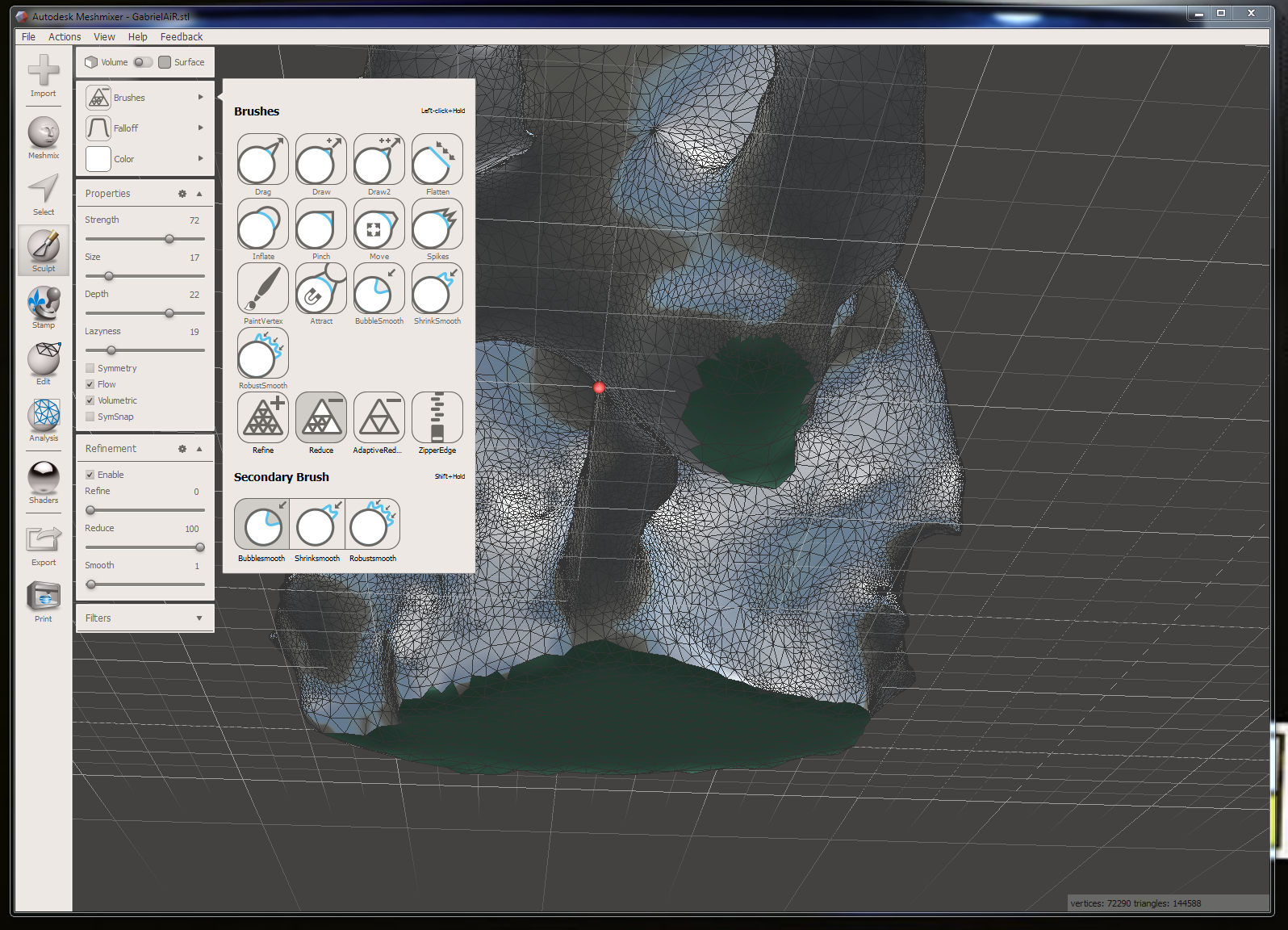Select the PaintVertex brush
This screenshot has width=1288, height=930.
[263, 289]
